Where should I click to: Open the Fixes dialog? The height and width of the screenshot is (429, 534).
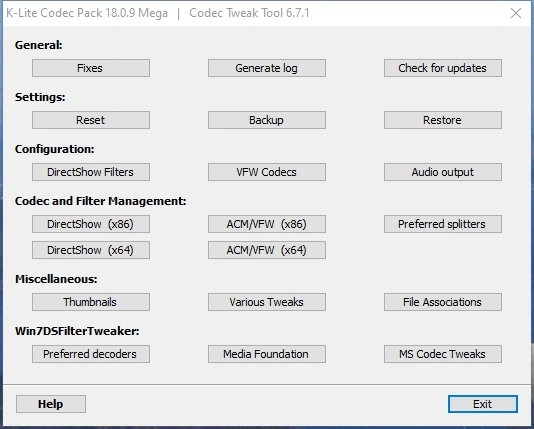(x=91, y=68)
